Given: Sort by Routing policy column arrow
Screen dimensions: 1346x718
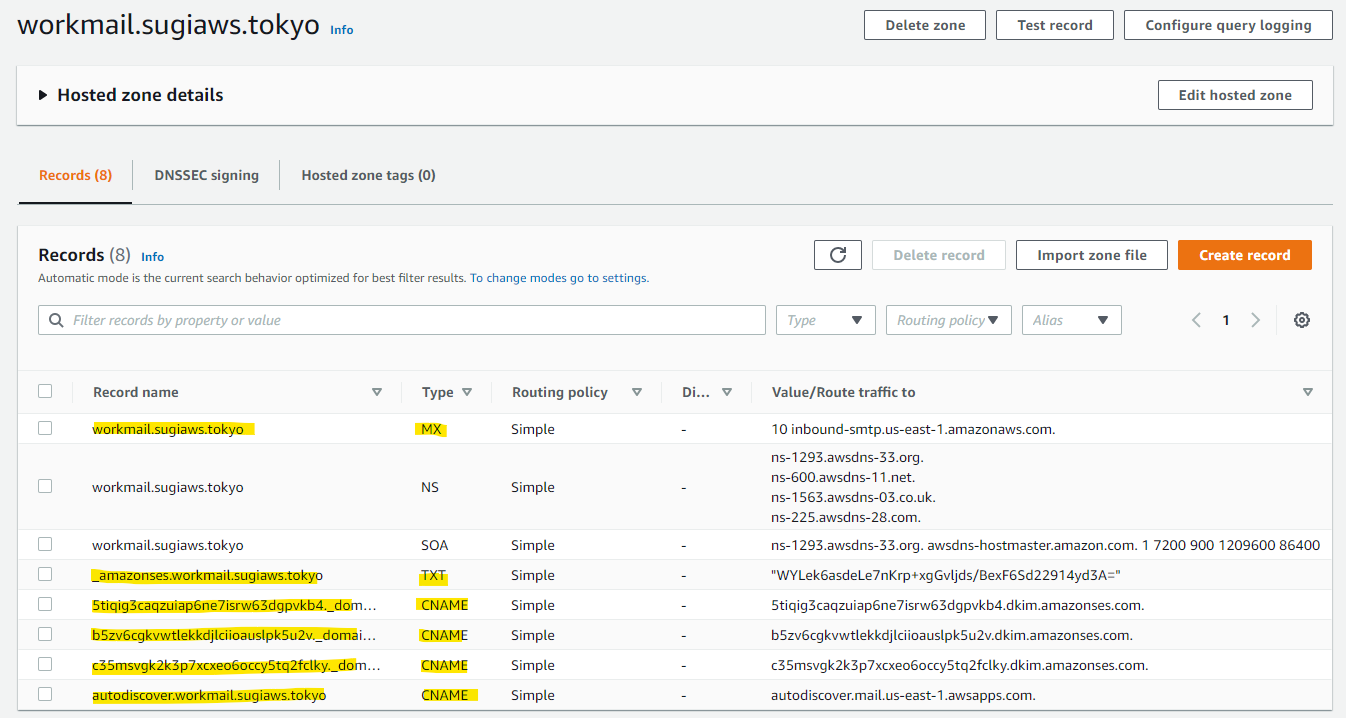Looking at the screenshot, I should click(x=637, y=392).
